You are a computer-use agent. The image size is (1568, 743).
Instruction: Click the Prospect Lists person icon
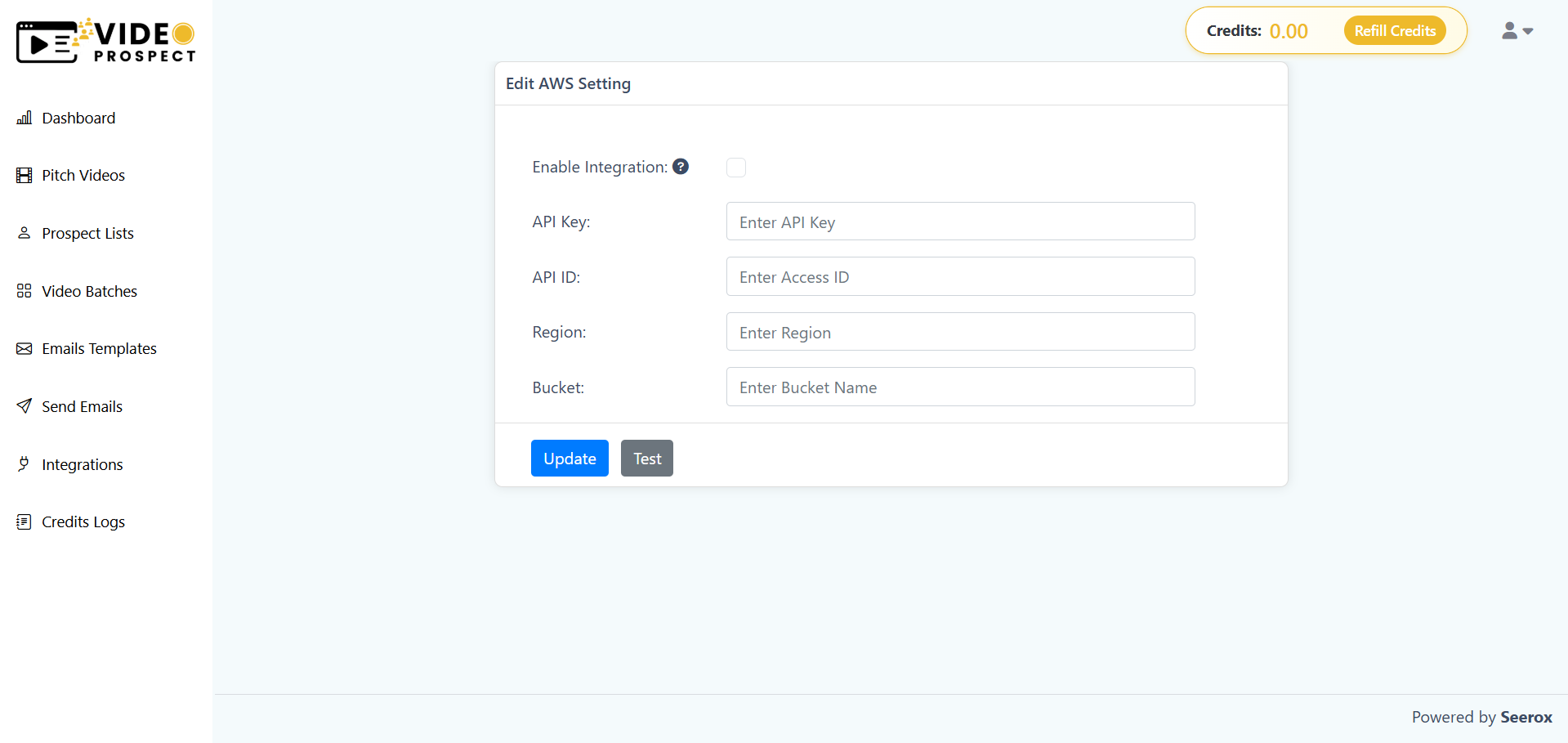(x=25, y=233)
